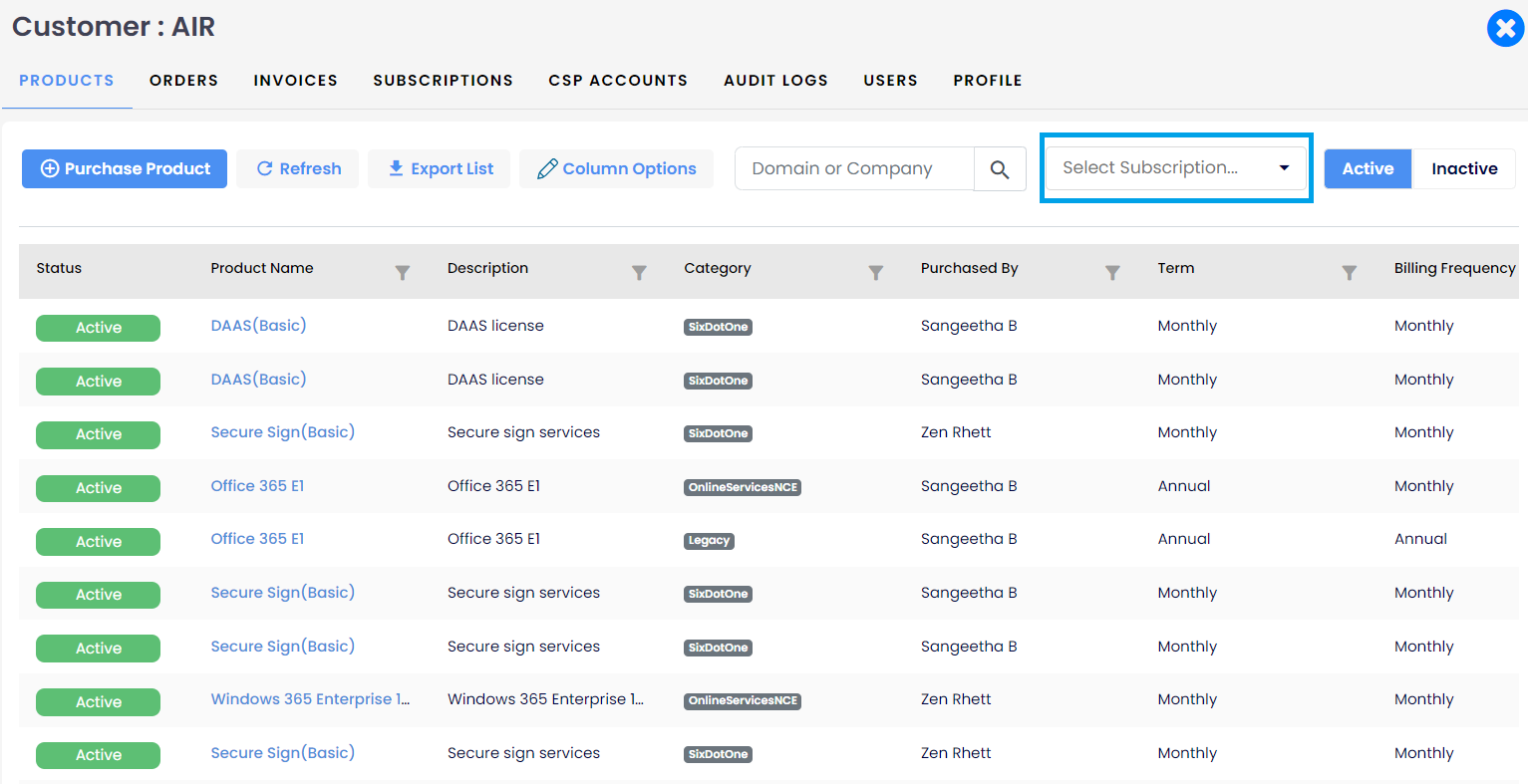Open Office 365 E1 OnlineServicesNCE product
1528x784 pixels.
click(257, 486)
